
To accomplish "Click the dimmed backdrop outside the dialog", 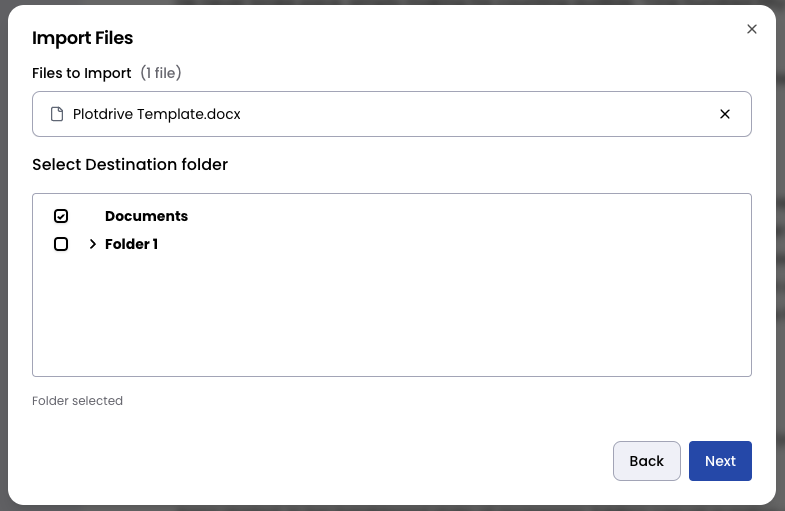I will coord(780,250).
